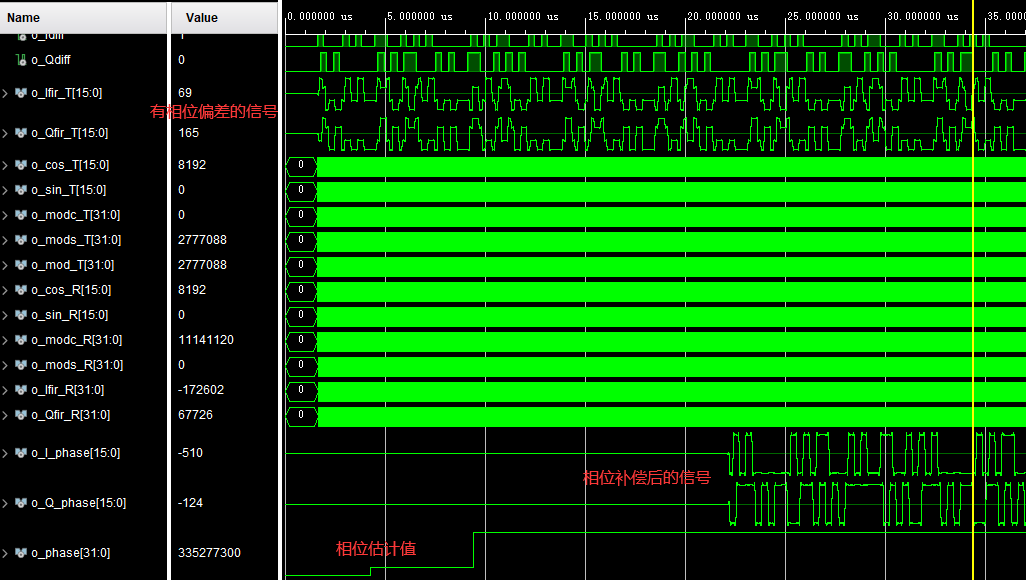Image resolution: width=1026 pixels, height=580 pixels.
Task: Click the value -510 of o_I_phase
Action: 190,452
